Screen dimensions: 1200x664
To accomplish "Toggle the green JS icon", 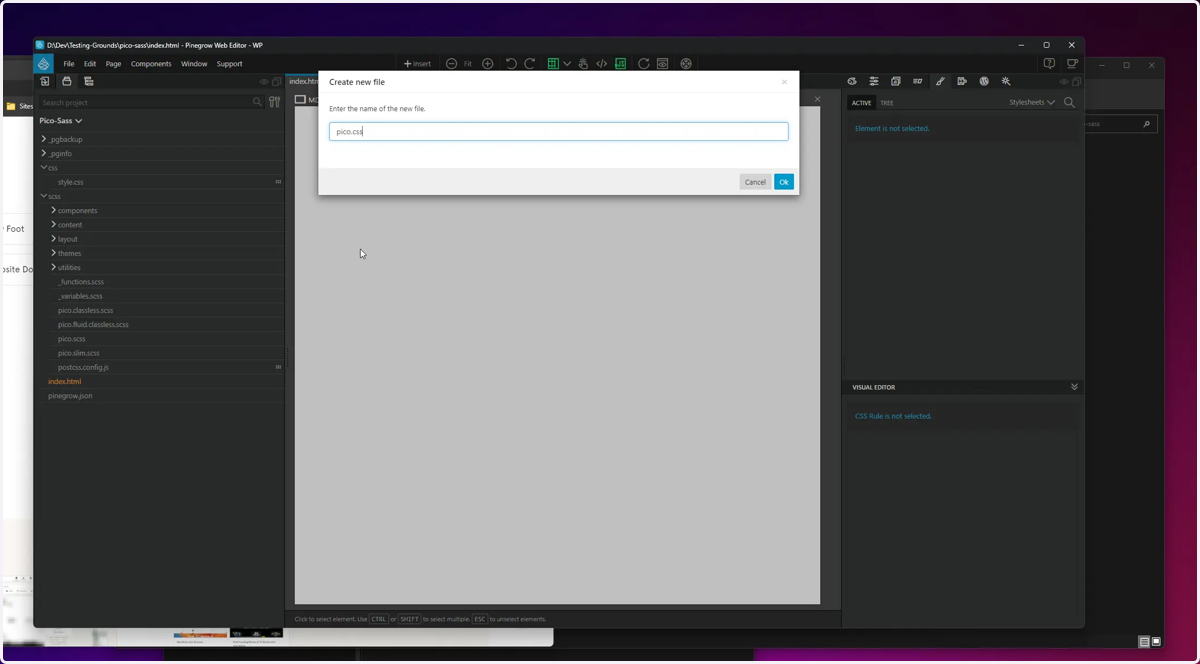I will point(620,64).
